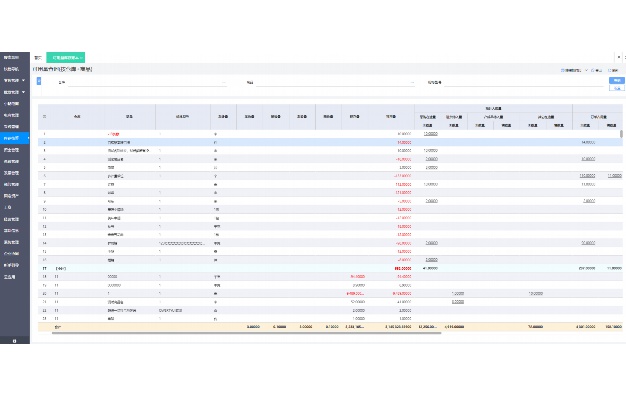Click the vertical scrollbar thumb at table right
This screenshot has width=626, height=396.
point(621,134)
